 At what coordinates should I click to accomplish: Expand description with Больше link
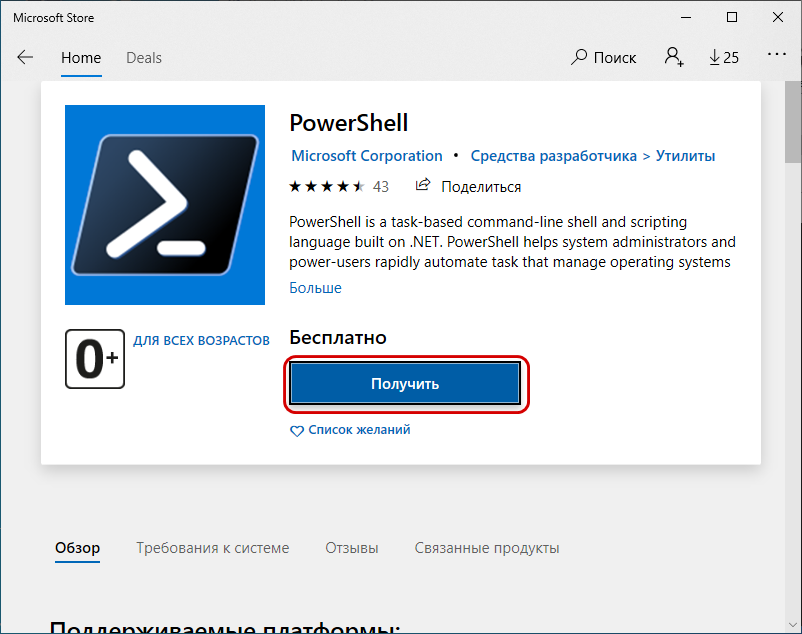pyautogui.click(x=315, y=288)
